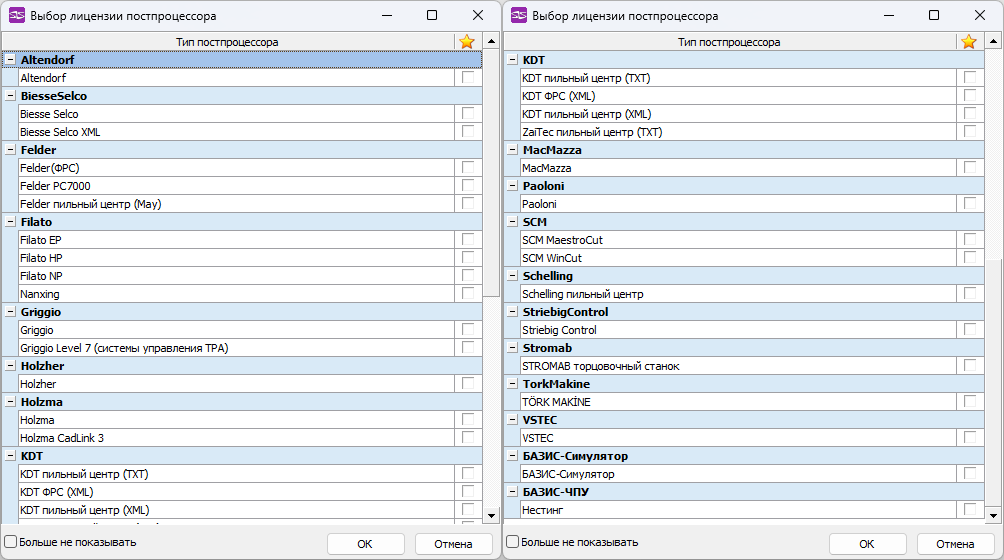Click the scroll up arrow in right list
This screenshot has width=1004, height=560.
pos(993,42)
